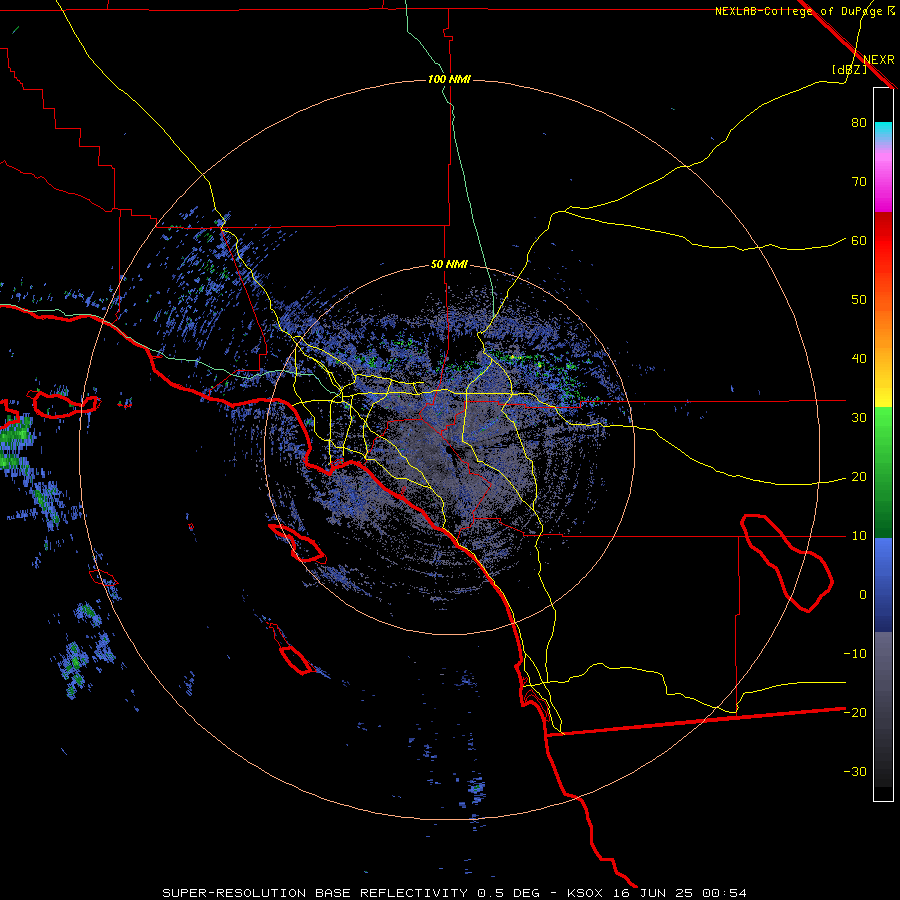Click the 30 value on the dBZ scale

tap(859, 418)
